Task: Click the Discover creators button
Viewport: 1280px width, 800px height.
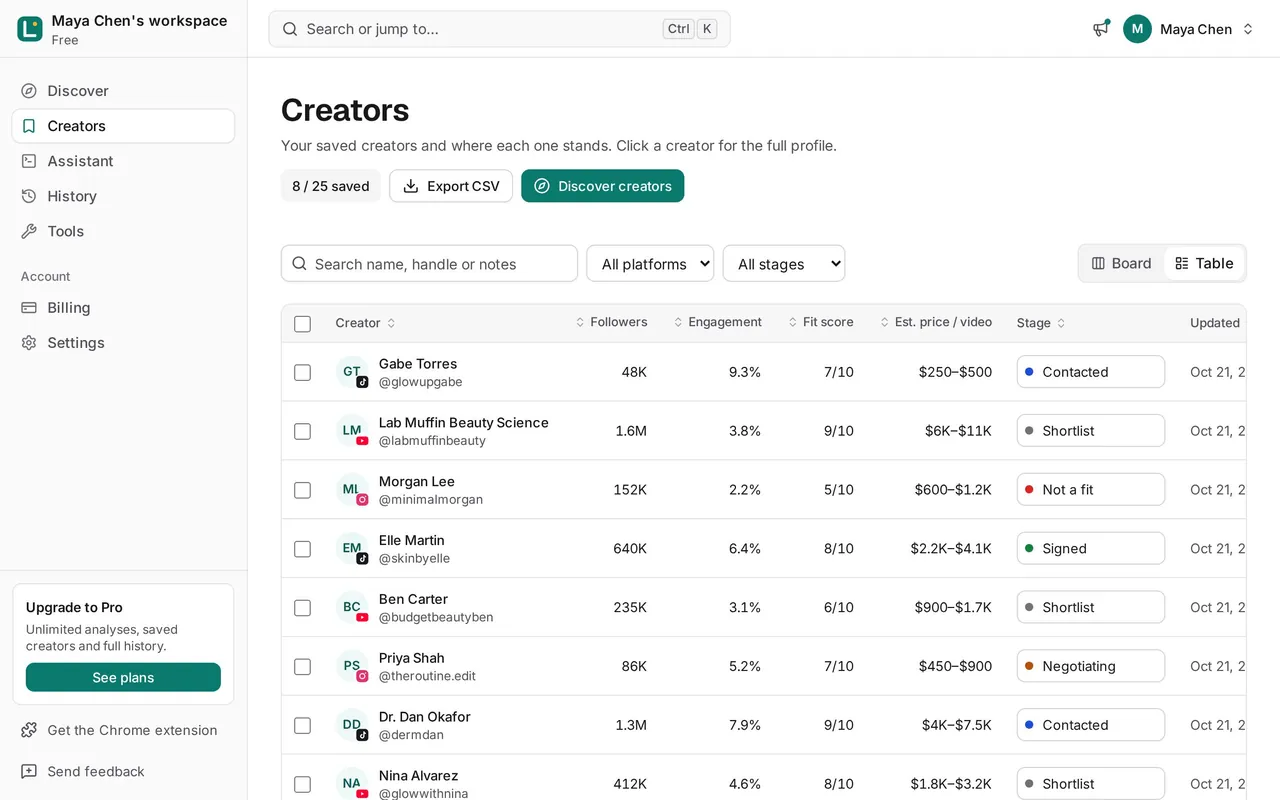Action: pos(603,186)
